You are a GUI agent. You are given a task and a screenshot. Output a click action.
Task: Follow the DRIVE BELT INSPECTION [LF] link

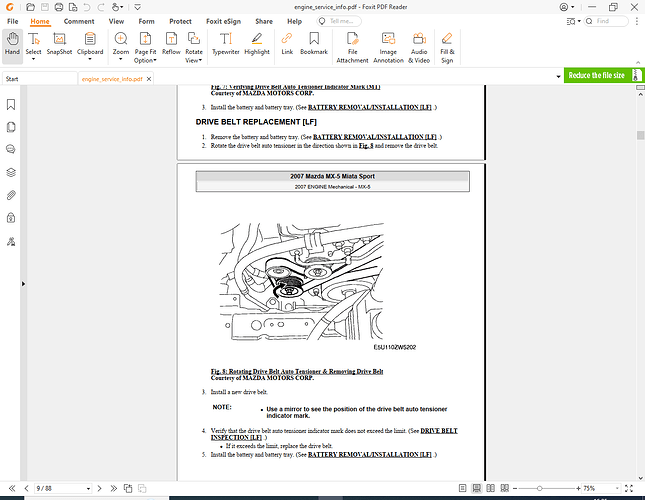[x=236, y=437]
